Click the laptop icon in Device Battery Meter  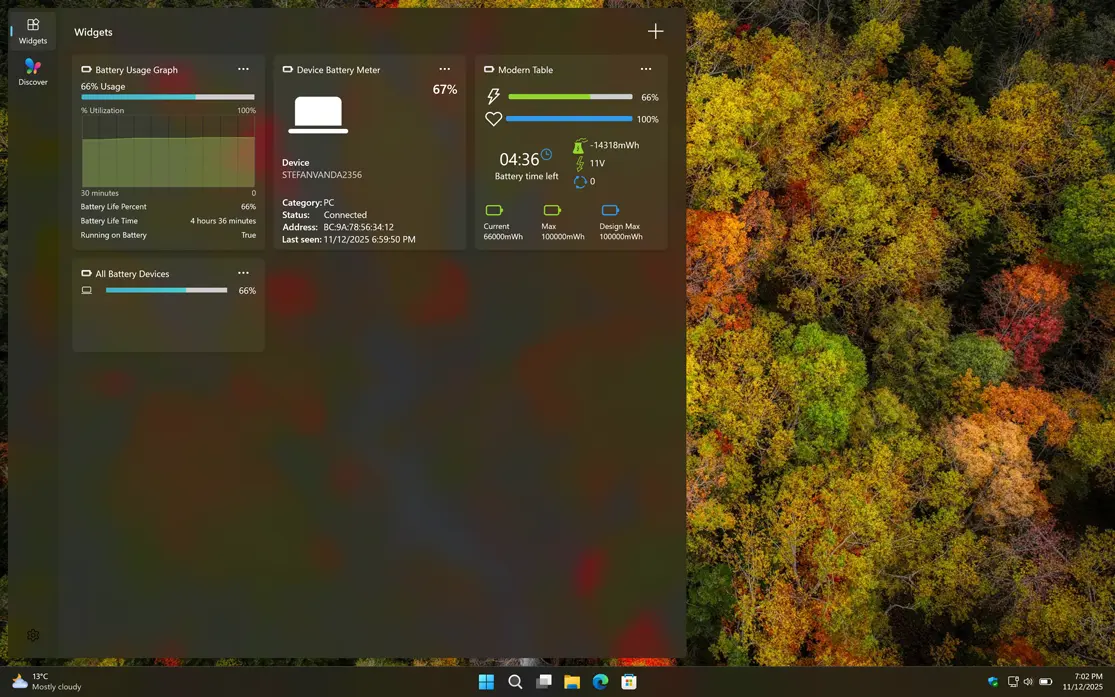(317, 113)
